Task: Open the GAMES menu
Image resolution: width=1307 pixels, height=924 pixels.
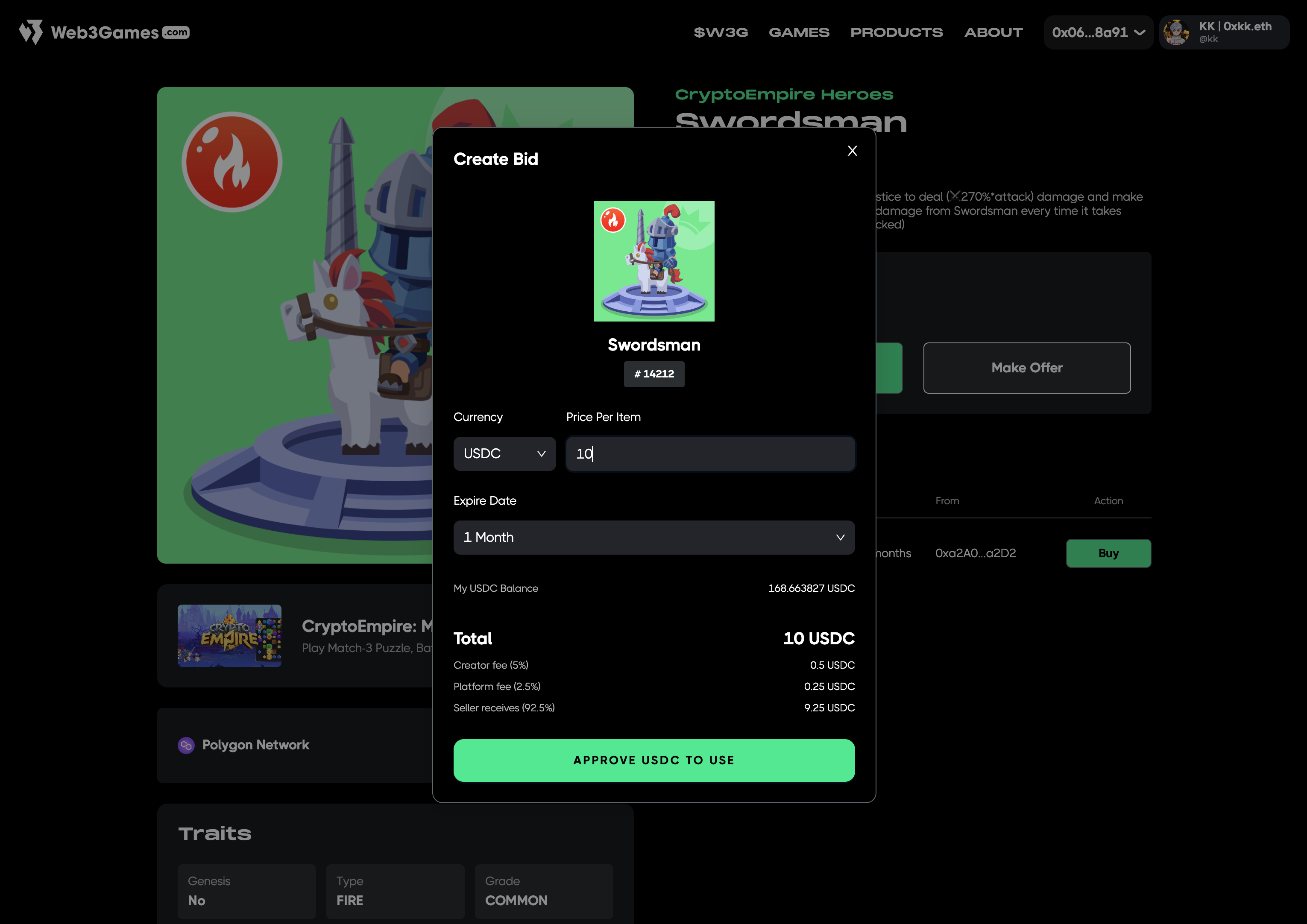Action: click(x=799, y=32)
